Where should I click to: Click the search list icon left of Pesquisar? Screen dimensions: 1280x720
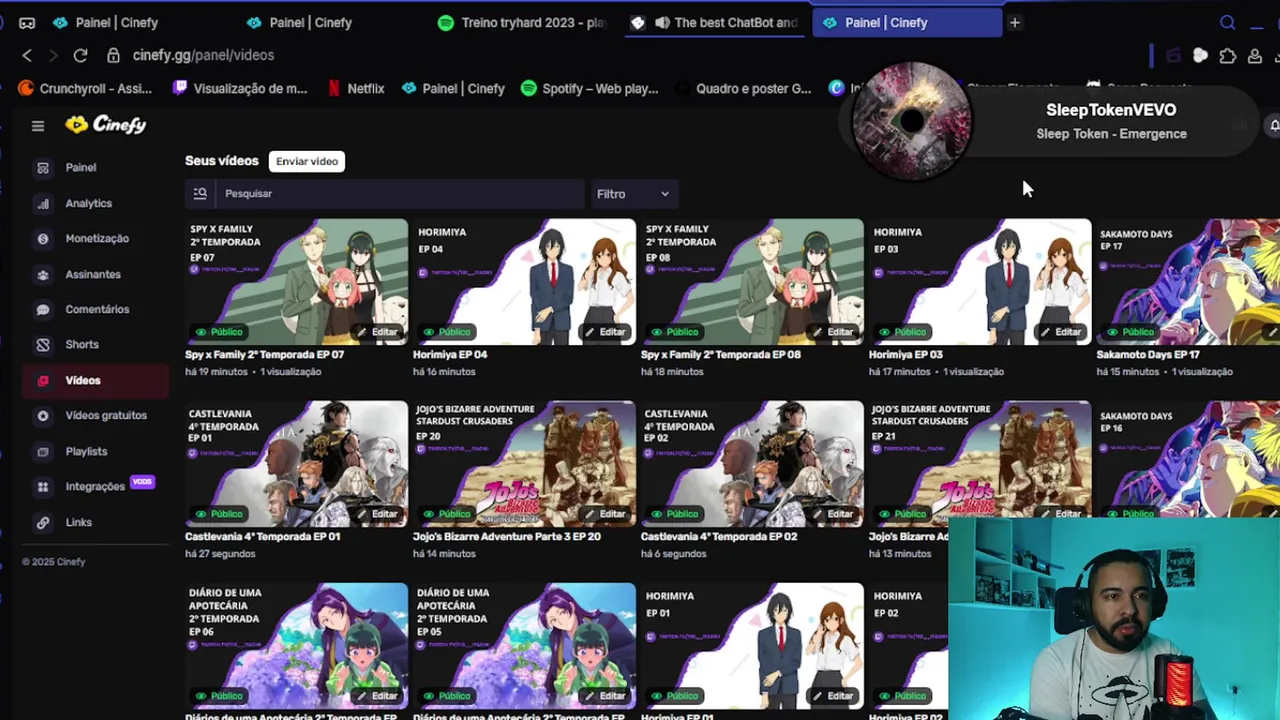[x=200, y=193]
